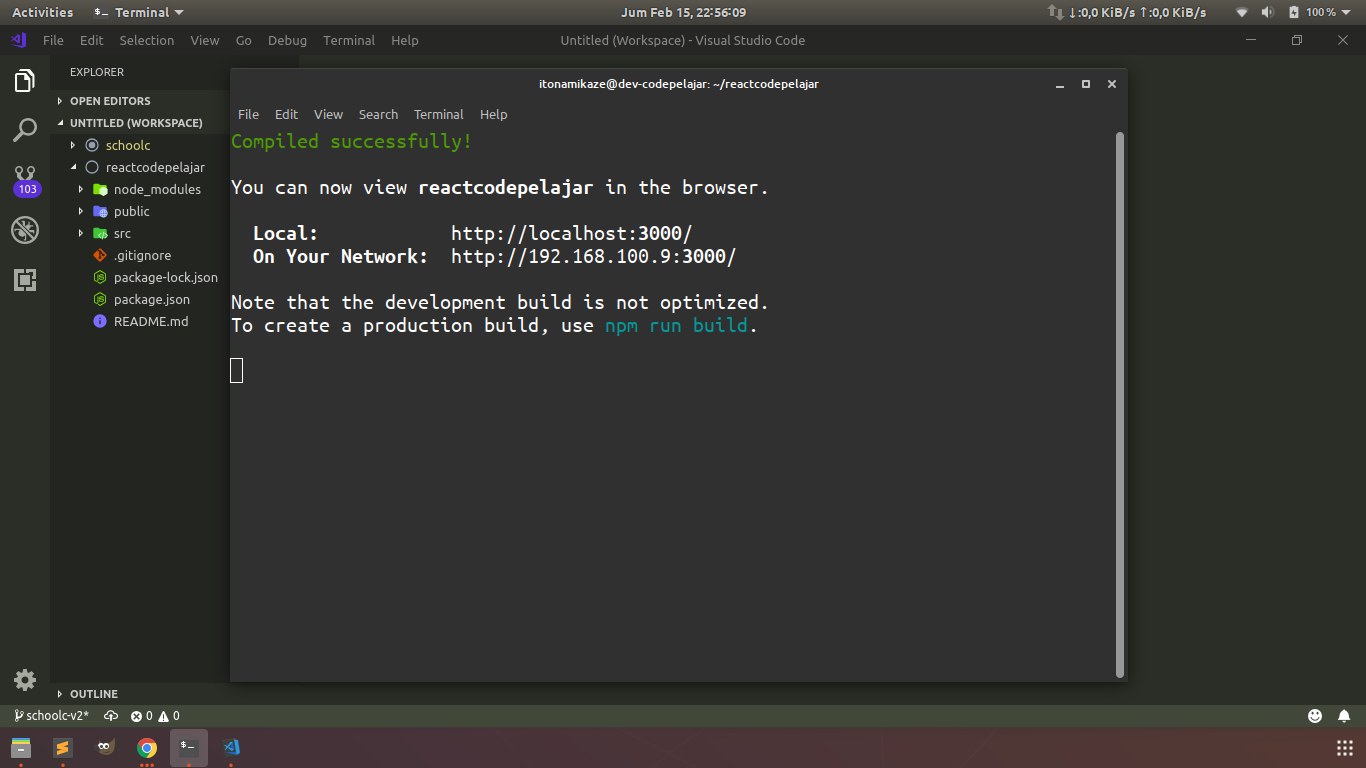Viewport: 1366px width, 768px height.
Task: Show applications grid in the dock
Action: coord(1345,748)
